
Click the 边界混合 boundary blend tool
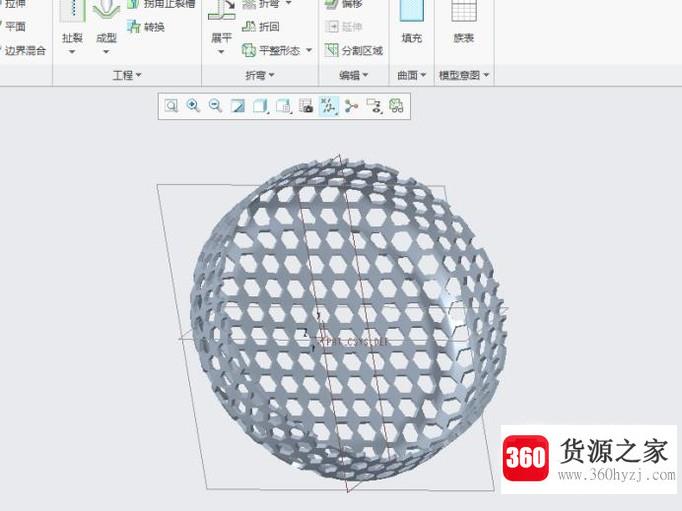(23, 50)
